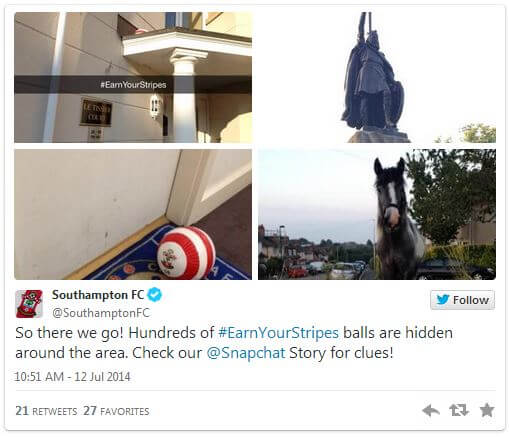Click the blue verified badge
The height and width of the screenshot is (437, 509).
coord(154,295)
